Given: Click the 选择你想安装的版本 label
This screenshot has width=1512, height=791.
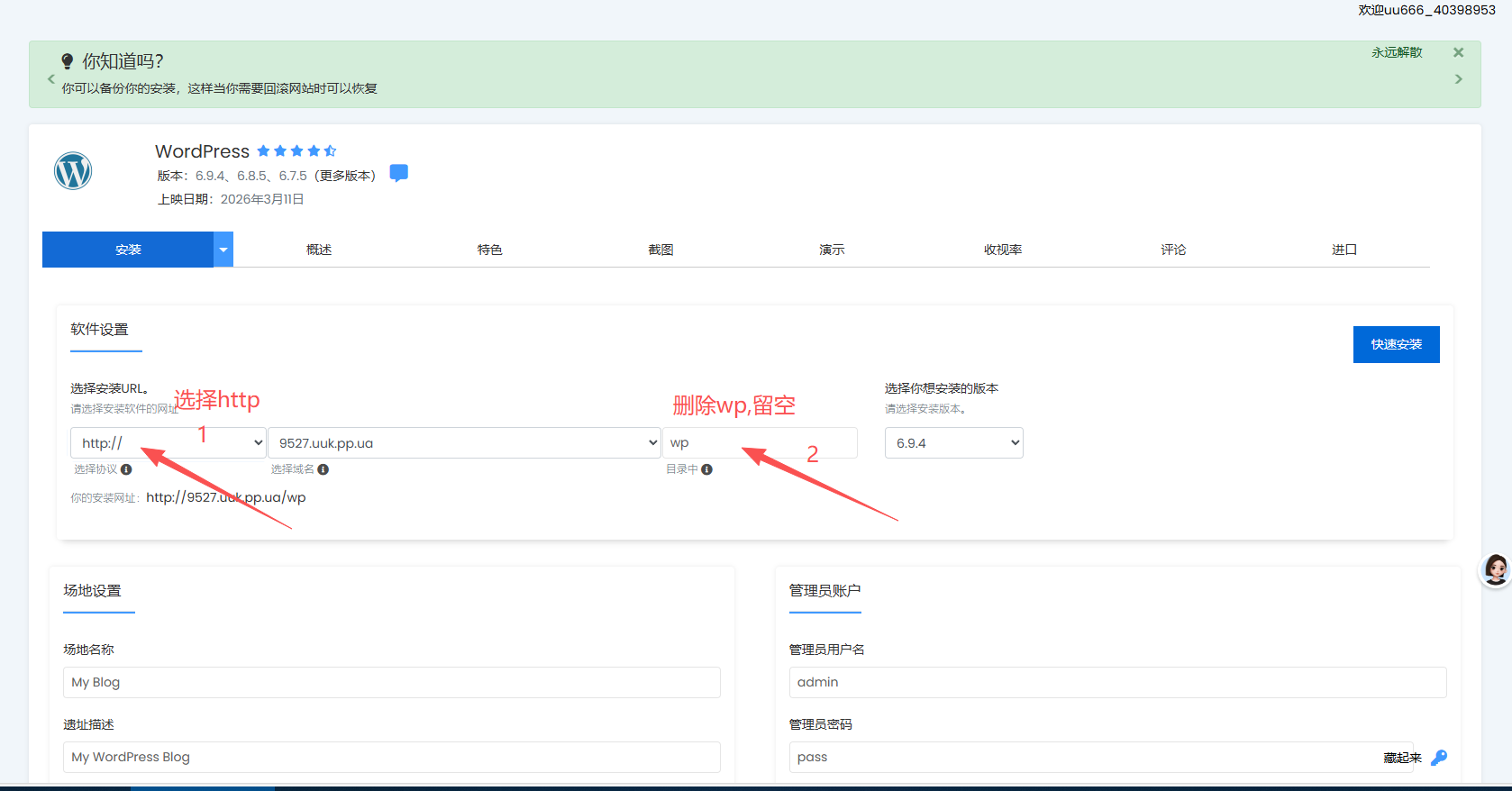Looking at the screenshot, I should coord(942,388).
